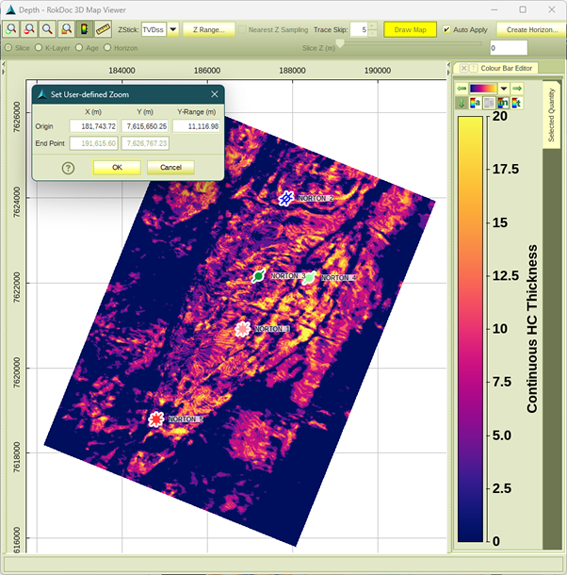Confirm zoom dialog with OK button
The width and height of the screenshot is (567, 575).
tap(117, 168)
